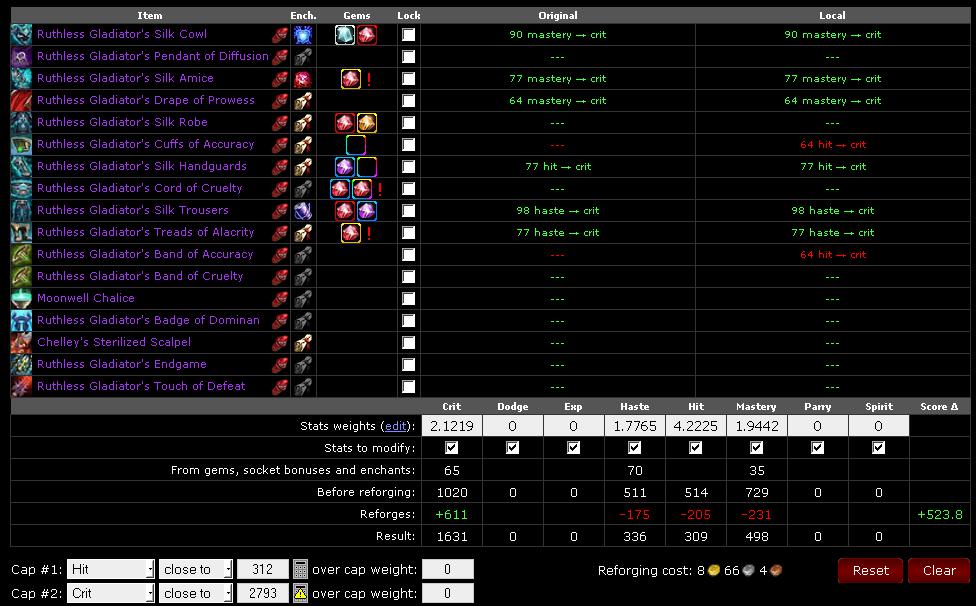The width and height of the screenshot is (976, 606).
Task: Click the Moonwell Chalice item icon
Action: 21,298
